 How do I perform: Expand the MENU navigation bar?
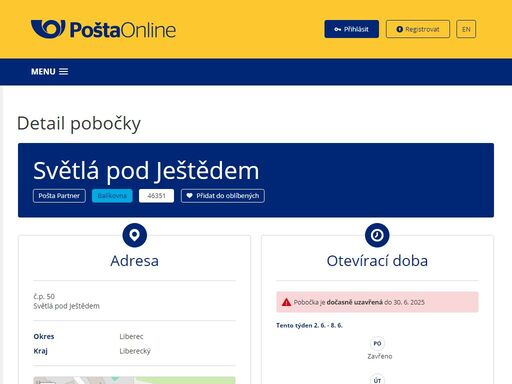point(256,72)
